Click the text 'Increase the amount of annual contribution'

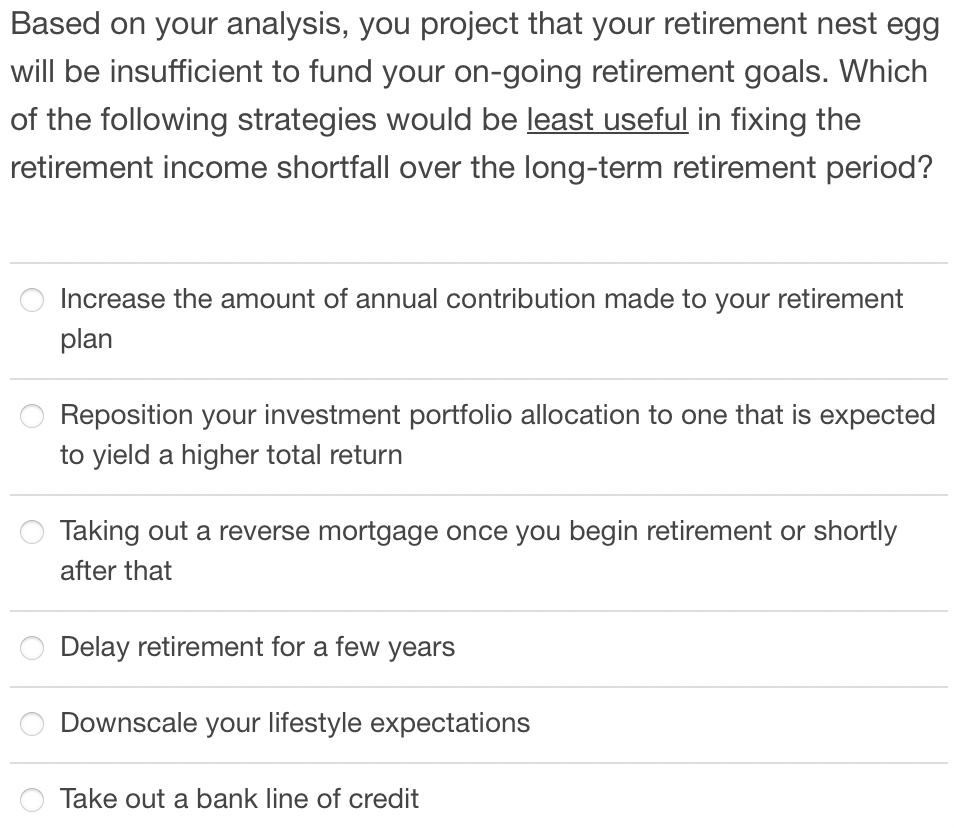pos(400,298)
